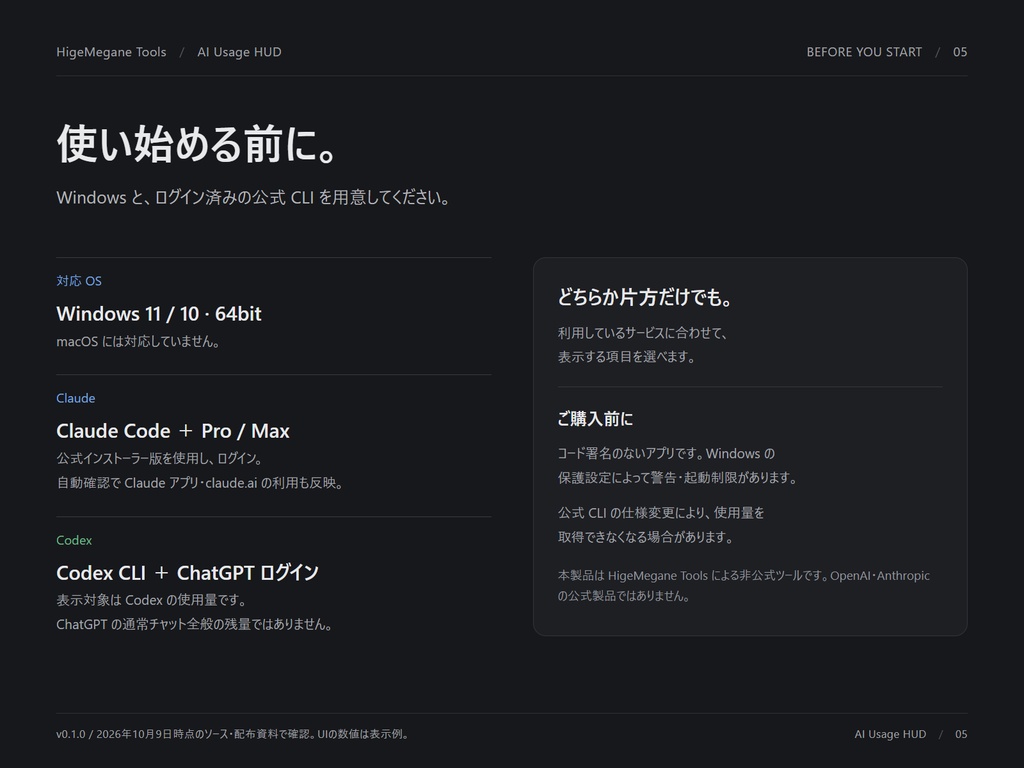The image size is (1024, 768).
Task: Click the subtitle starting "Windows と、ログイン済み"
Action: click(253, 197)
